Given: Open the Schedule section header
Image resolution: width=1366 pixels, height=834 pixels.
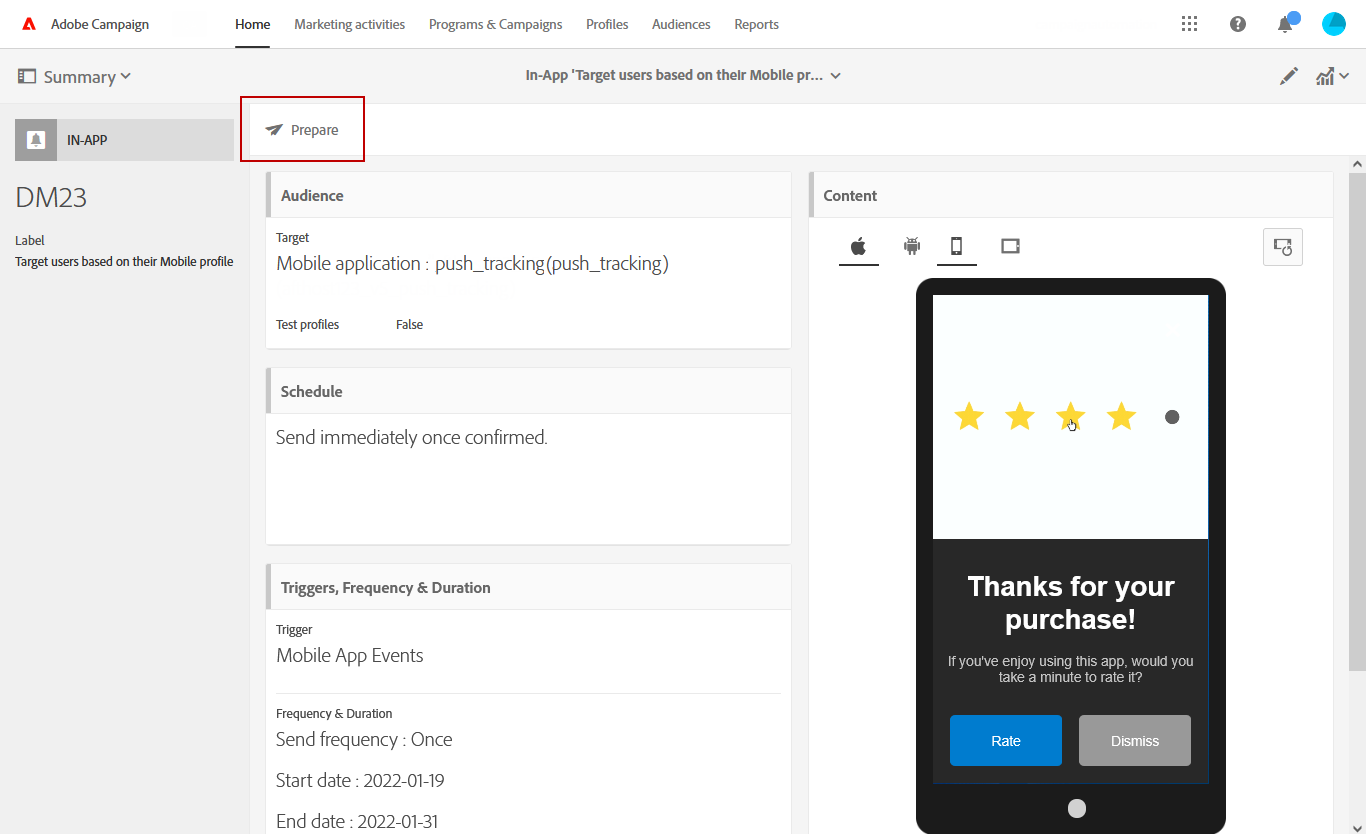Looking at the screenshot, I should (x=528, y=391).
